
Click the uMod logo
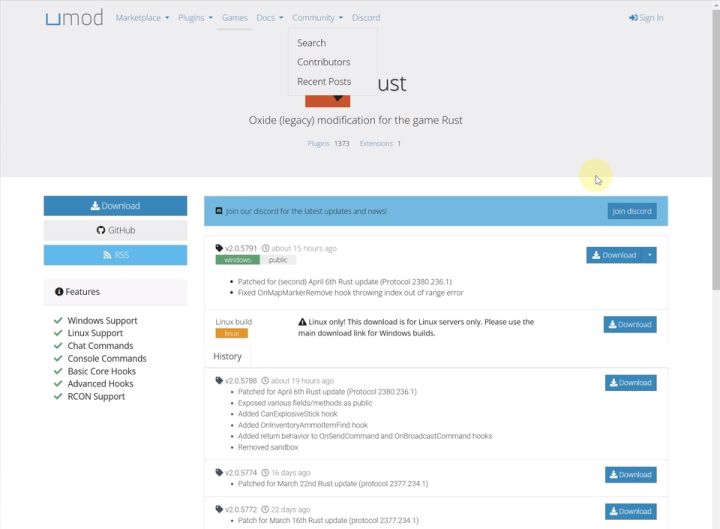click(x=74, y=18)
